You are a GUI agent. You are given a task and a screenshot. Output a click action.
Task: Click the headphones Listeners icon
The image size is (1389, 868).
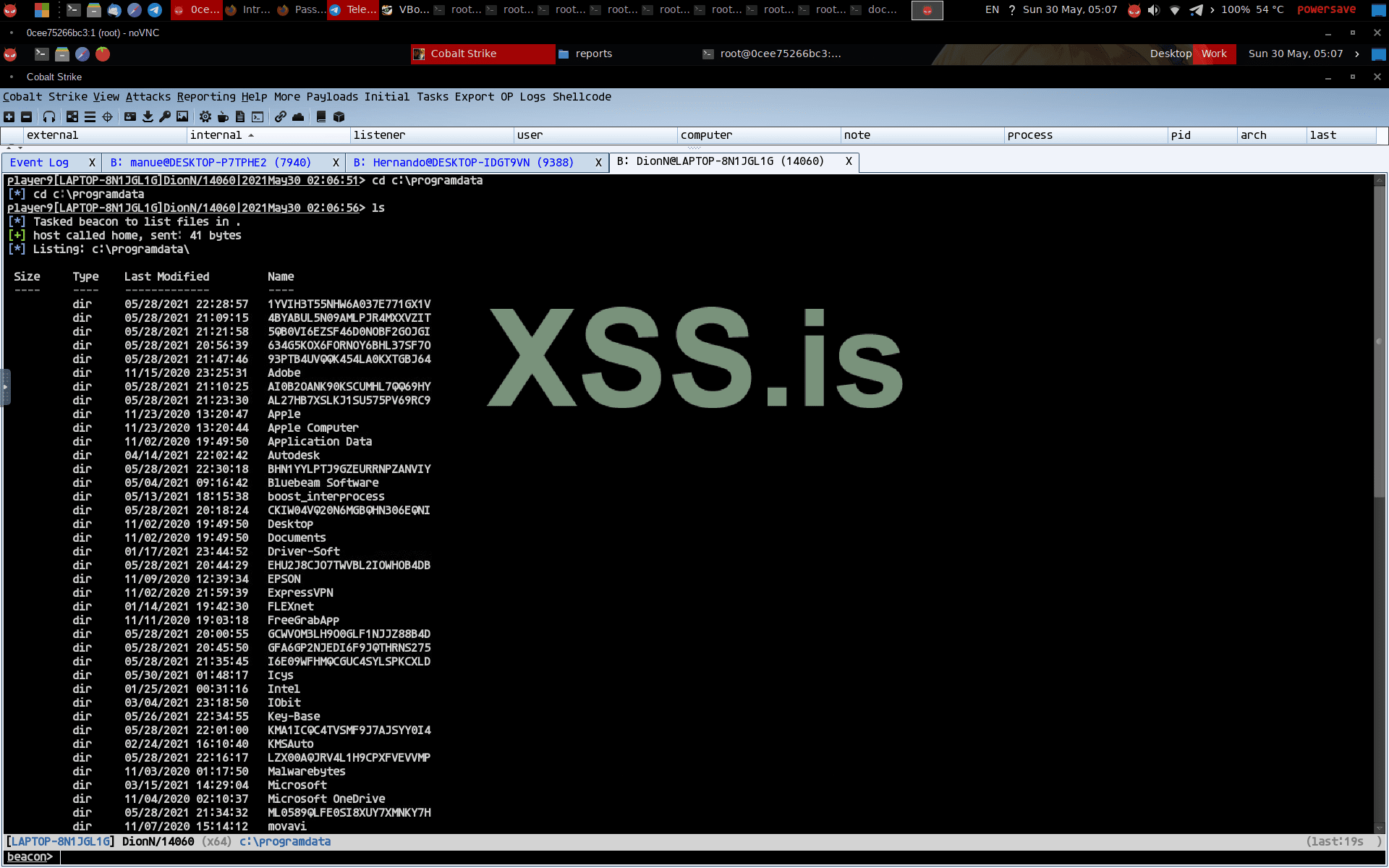tap(49, 116)
